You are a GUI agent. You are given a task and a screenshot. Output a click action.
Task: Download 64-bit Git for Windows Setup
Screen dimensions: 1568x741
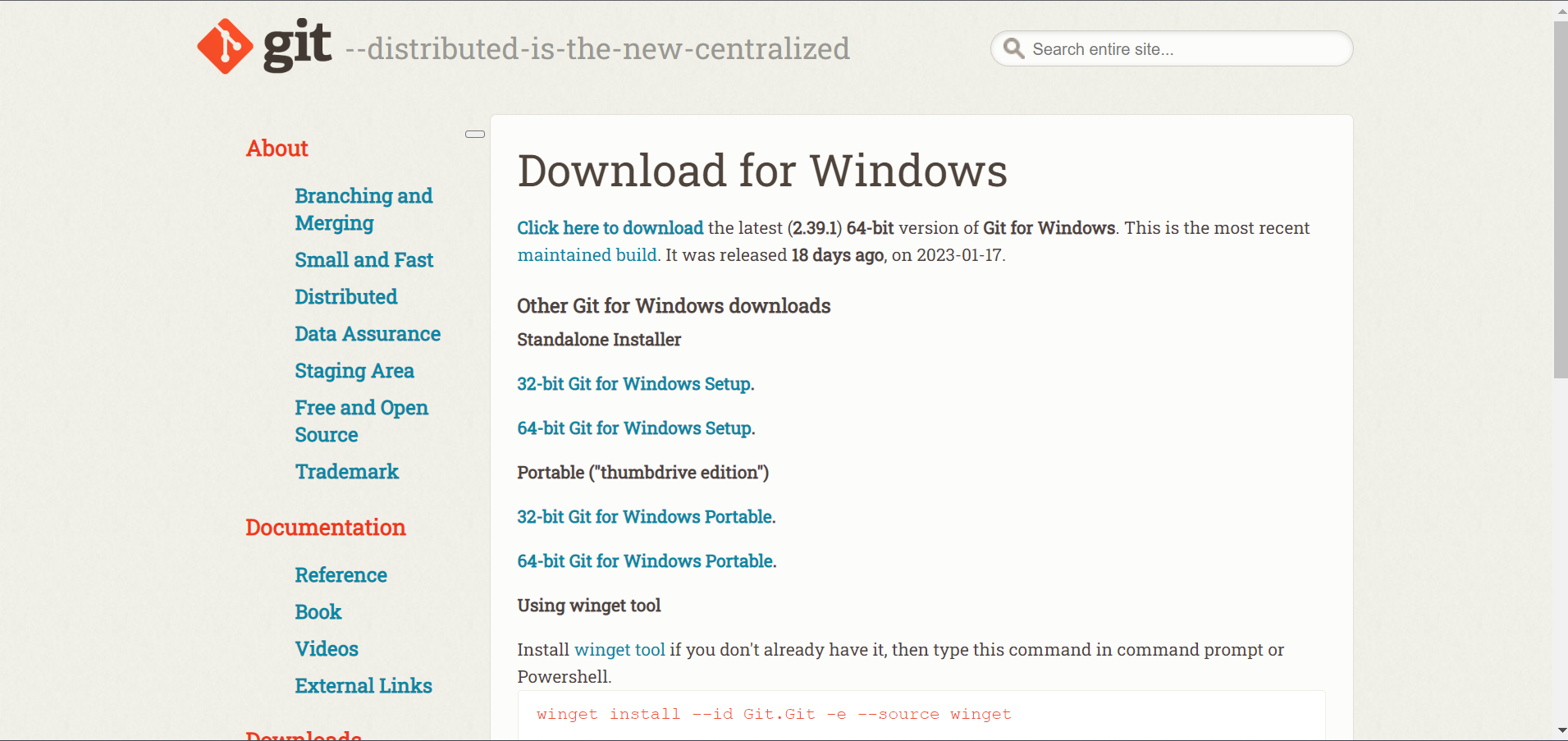point(634,428)
